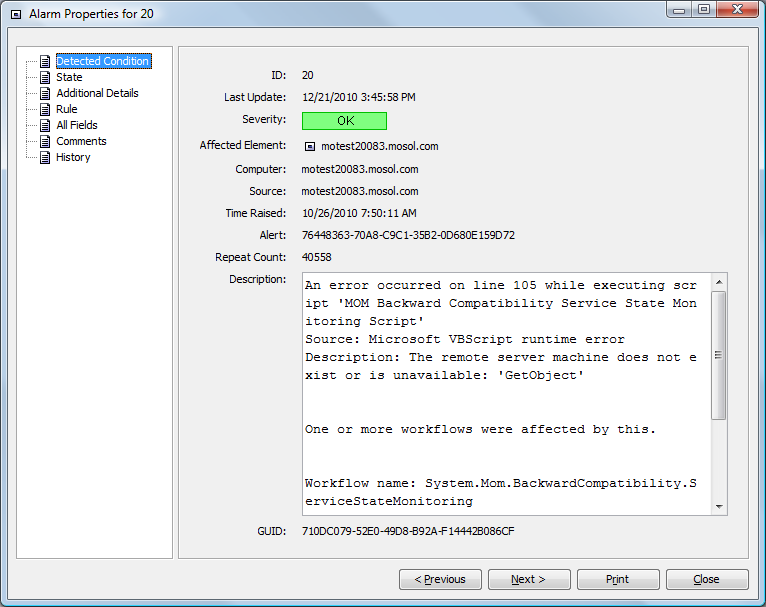Screen dimensions: 766x607
Task: Click the Comments page icon
Action: point(45,142)
